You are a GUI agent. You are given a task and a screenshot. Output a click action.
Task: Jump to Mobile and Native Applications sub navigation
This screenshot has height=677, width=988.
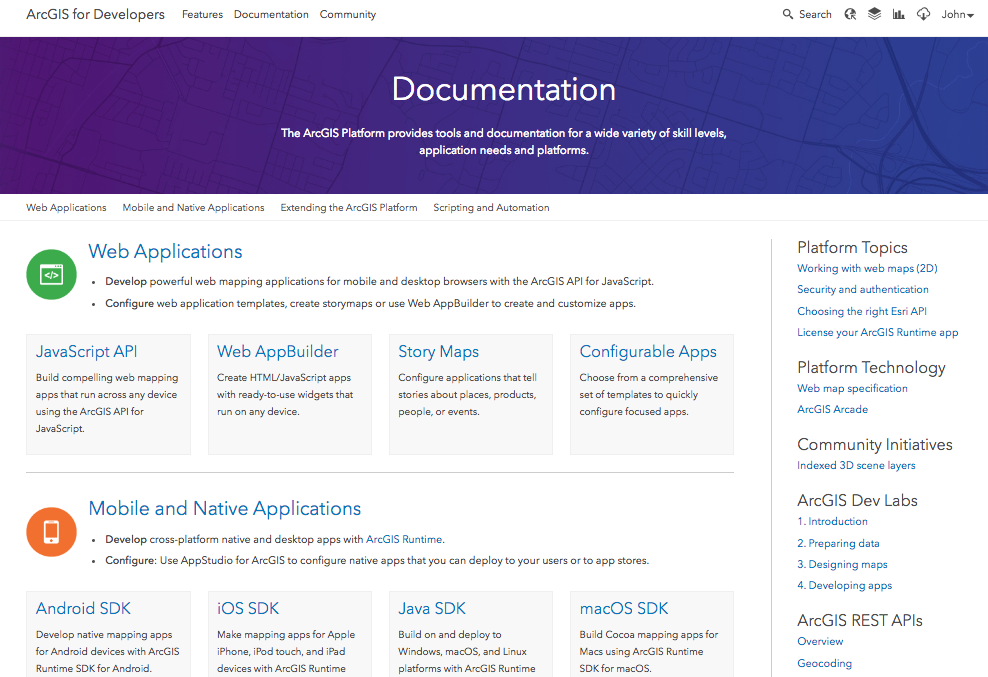pos(193,207)
